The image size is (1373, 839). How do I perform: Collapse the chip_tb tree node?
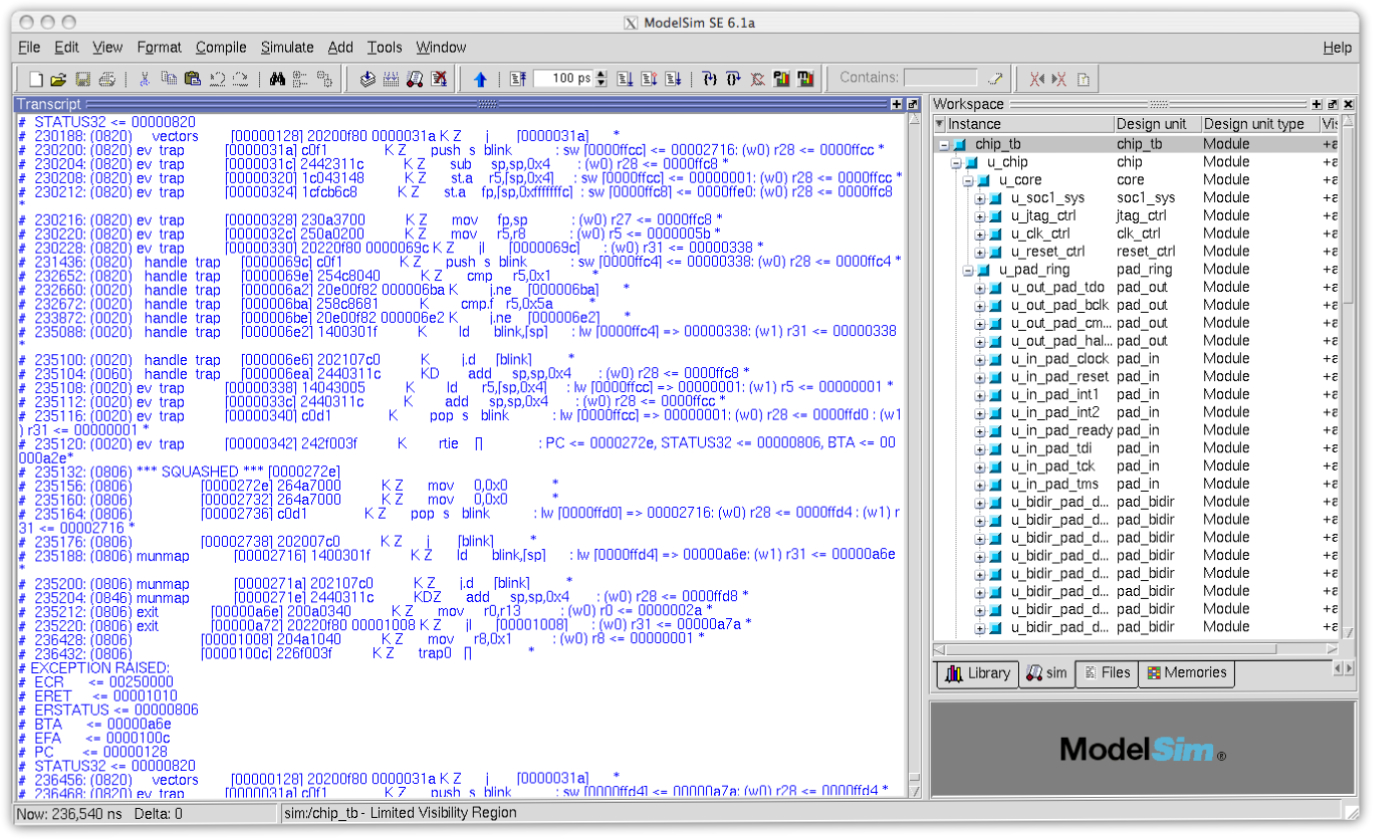pos(943,144)
